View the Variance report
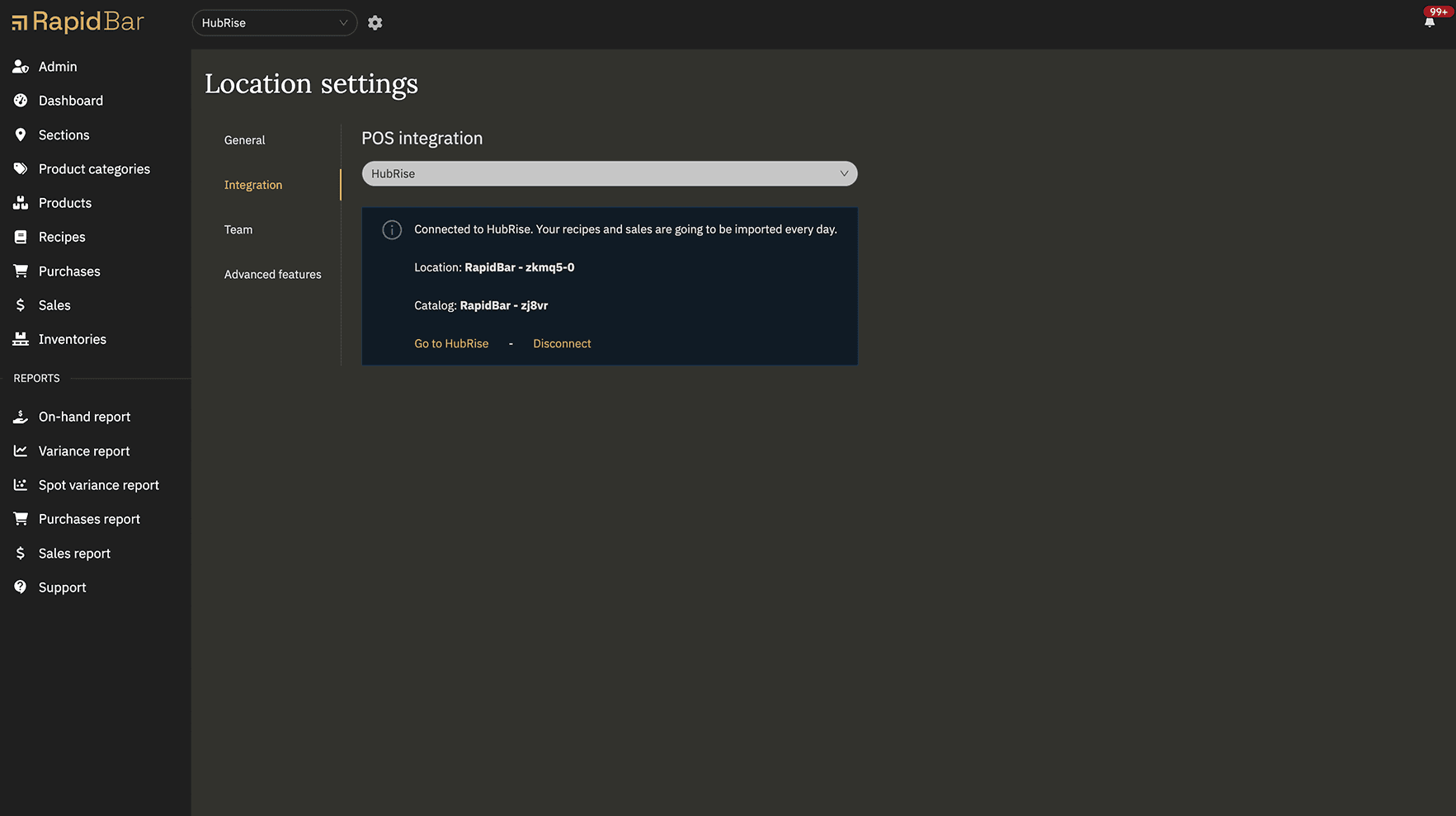The height and width of the screenshot is (816, 1456). 84,451
